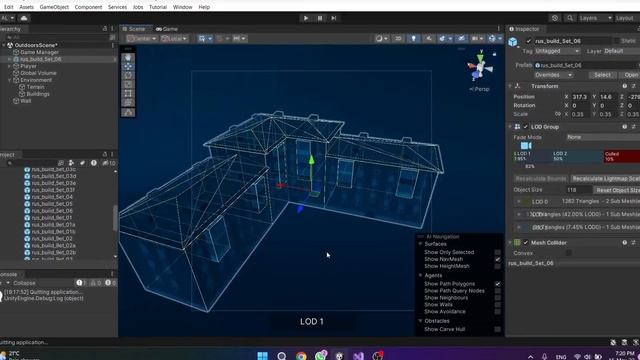Open Transform component help icon
The height and width of the screenshot is (360, 640).
624,86
